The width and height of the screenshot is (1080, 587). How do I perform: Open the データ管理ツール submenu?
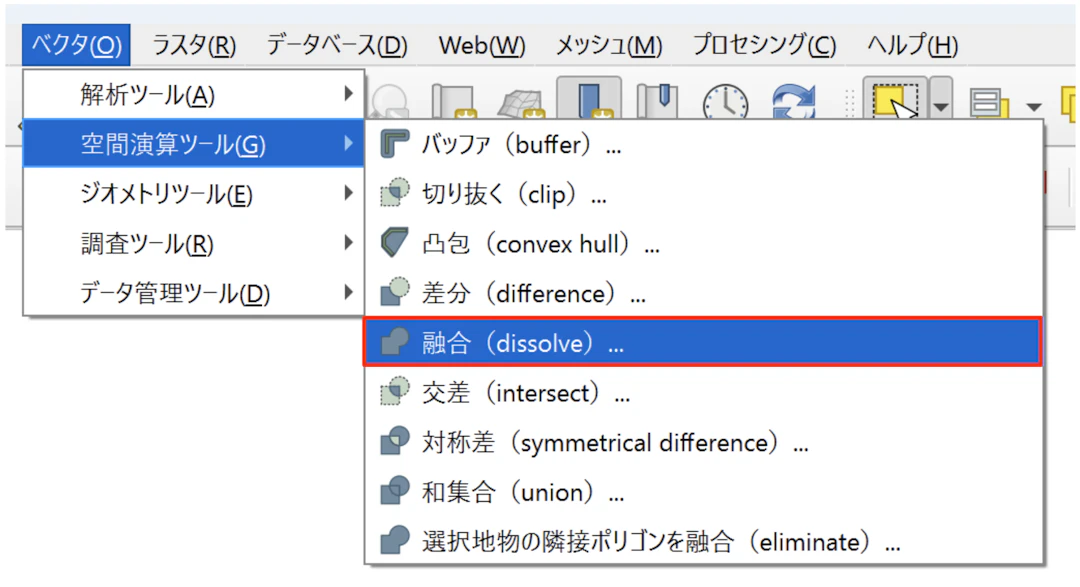coord(176,293)
